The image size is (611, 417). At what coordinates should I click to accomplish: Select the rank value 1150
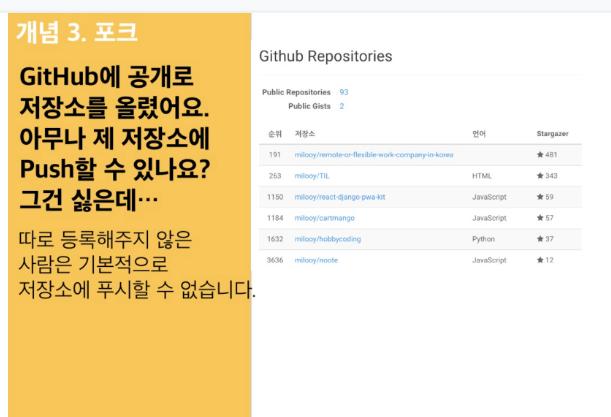point(275,197)
